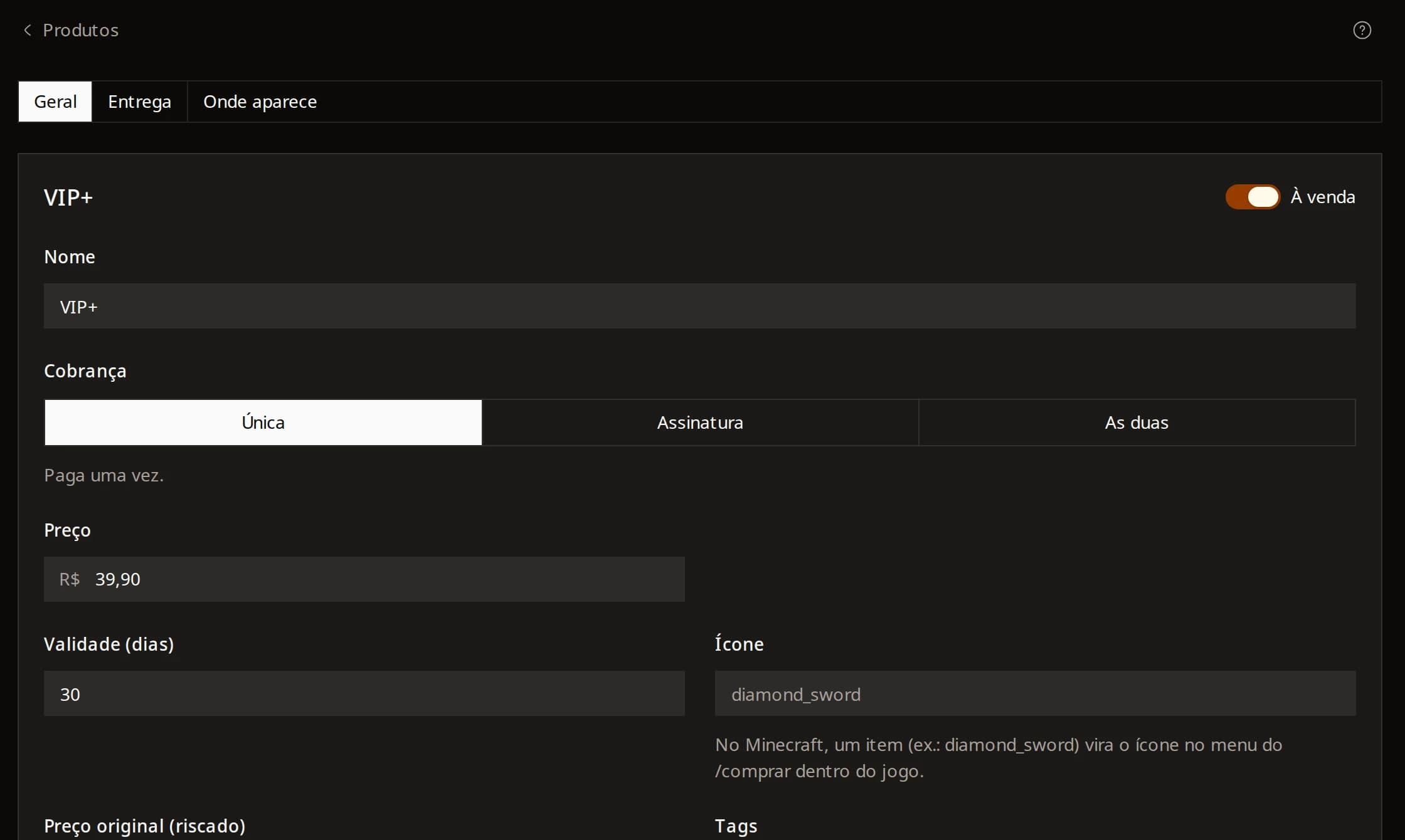1405x840 pixels.
Task: Click the R$ currency prefix
Action: [70, 579]
